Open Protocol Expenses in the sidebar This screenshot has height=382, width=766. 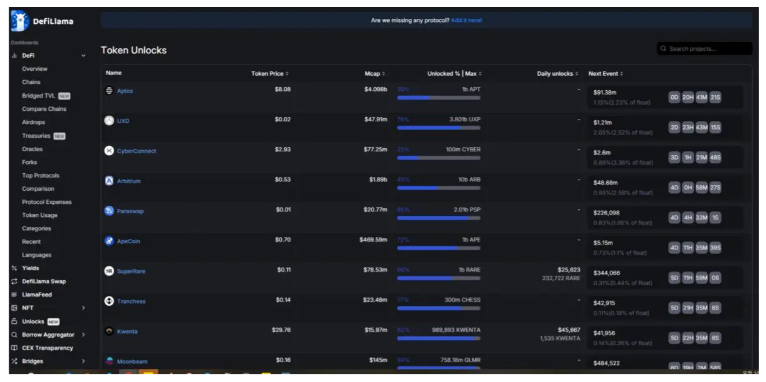(x=46, y=202)
